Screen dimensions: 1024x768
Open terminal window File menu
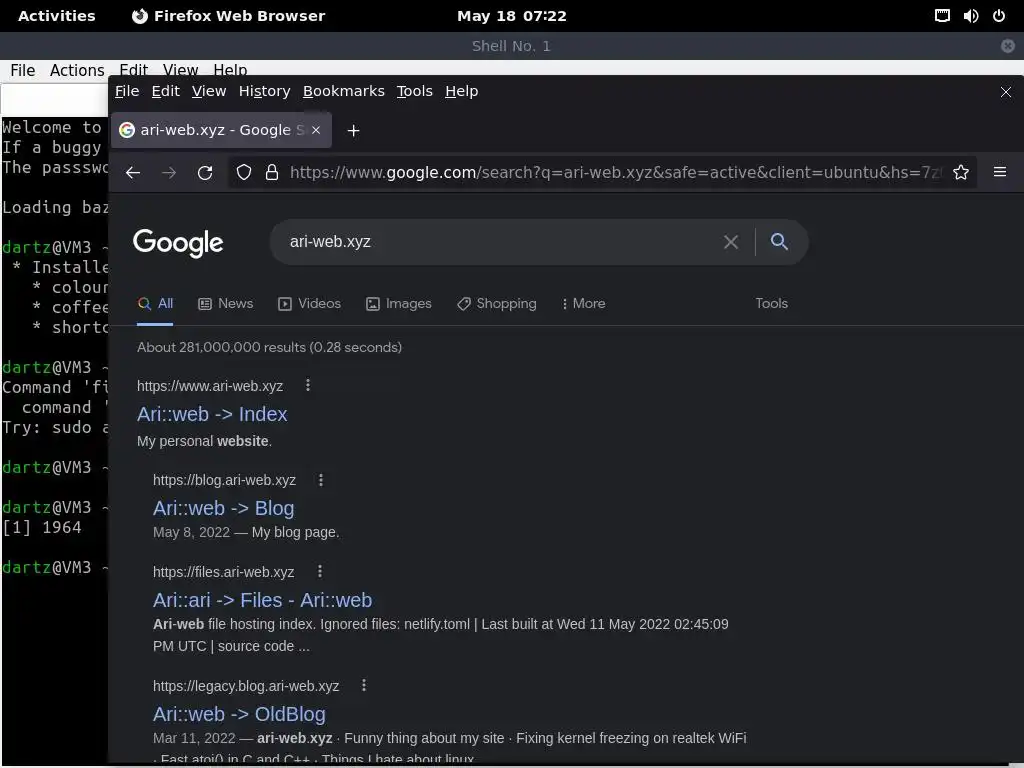point(23,70)
